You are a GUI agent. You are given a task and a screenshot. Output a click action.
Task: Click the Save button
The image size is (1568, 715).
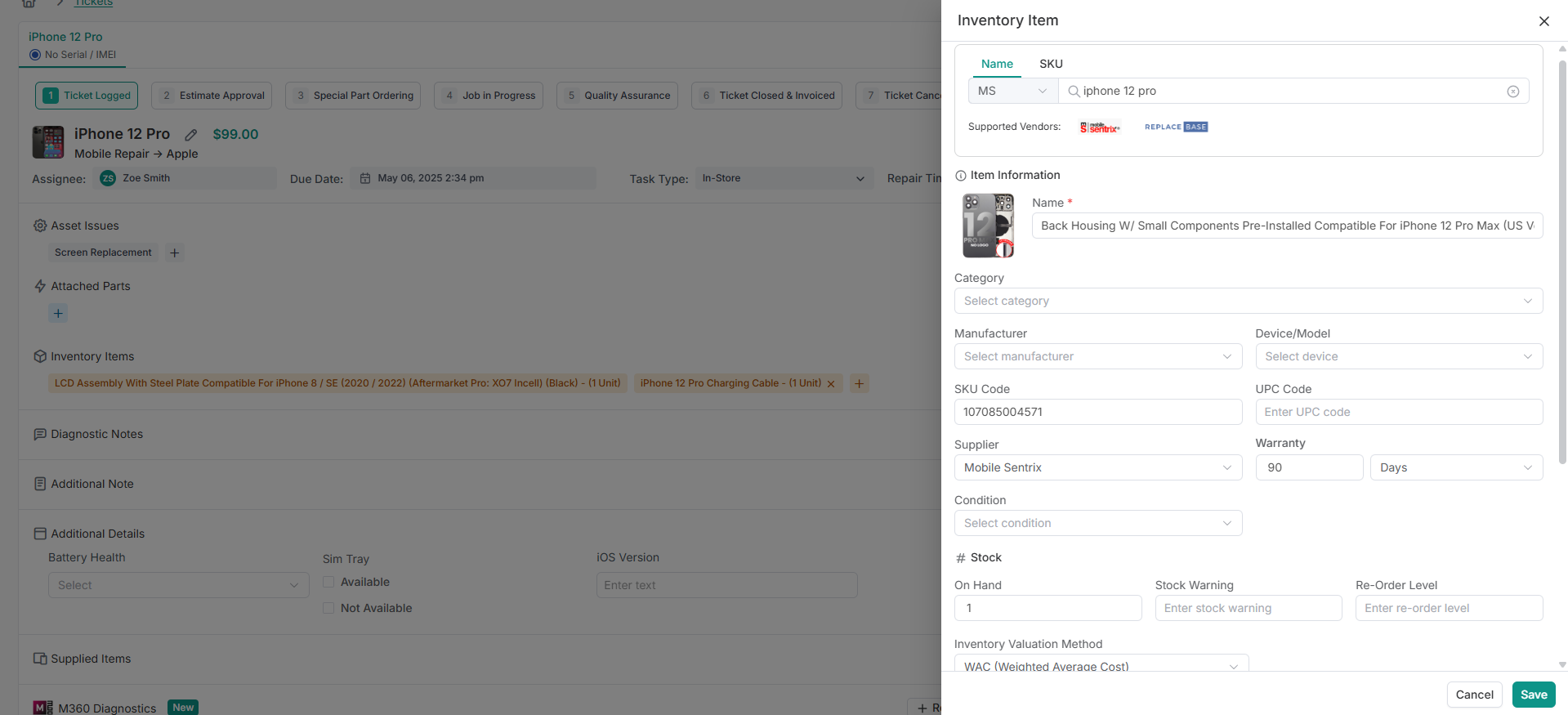coord(1534,695)
